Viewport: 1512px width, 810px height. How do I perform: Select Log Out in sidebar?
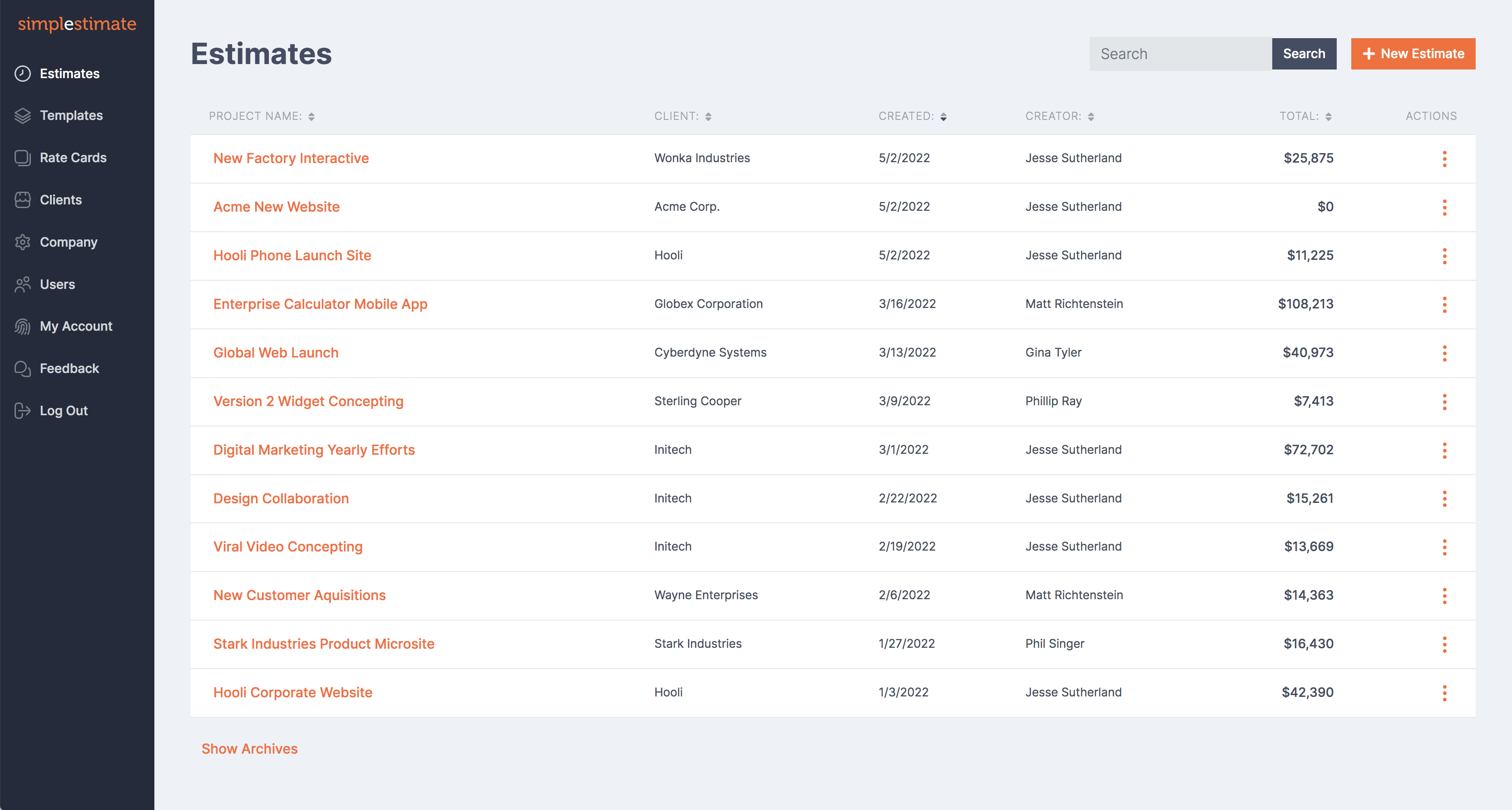[x=22, y=410]
